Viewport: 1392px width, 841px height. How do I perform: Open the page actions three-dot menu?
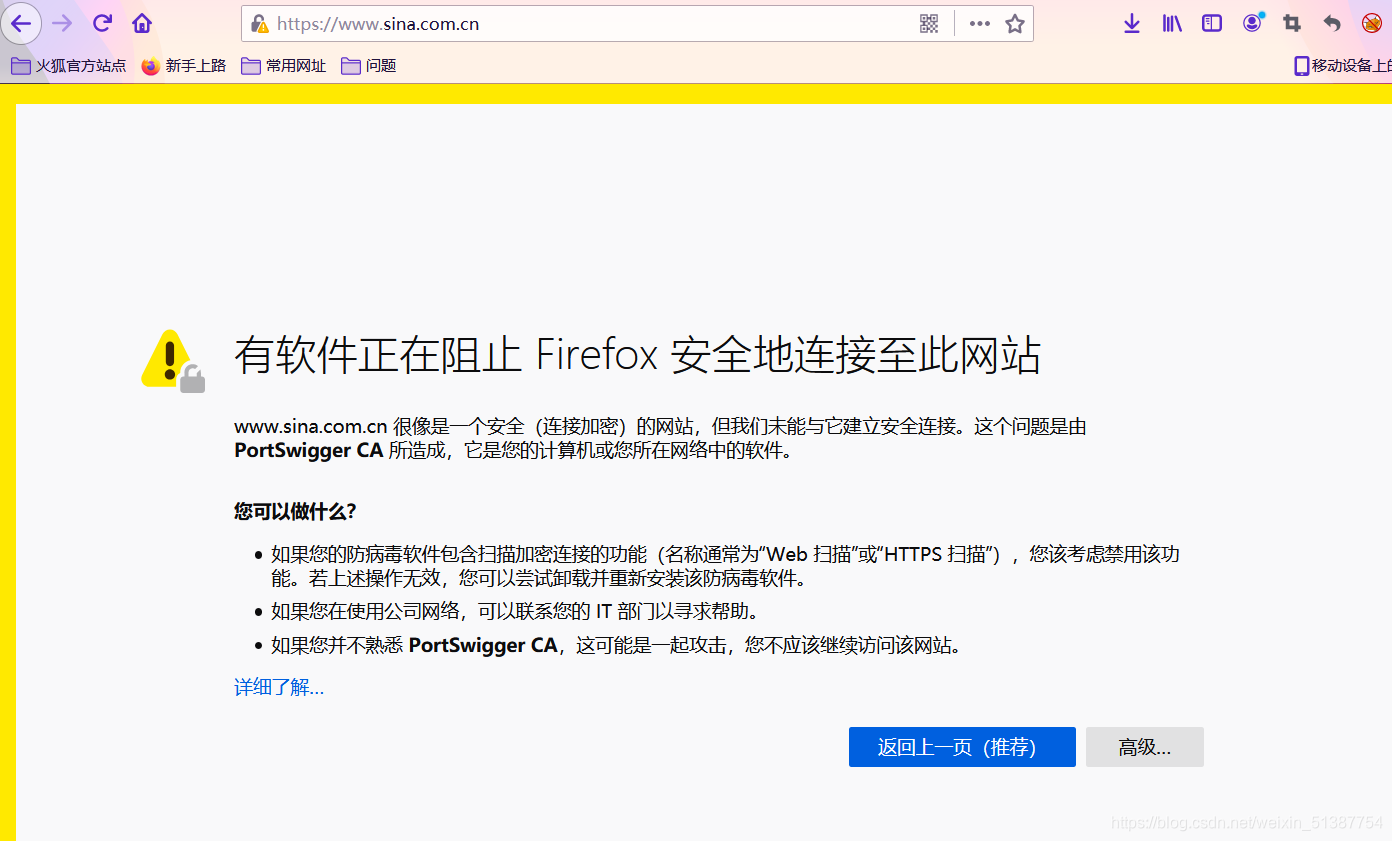coord(980,24)
